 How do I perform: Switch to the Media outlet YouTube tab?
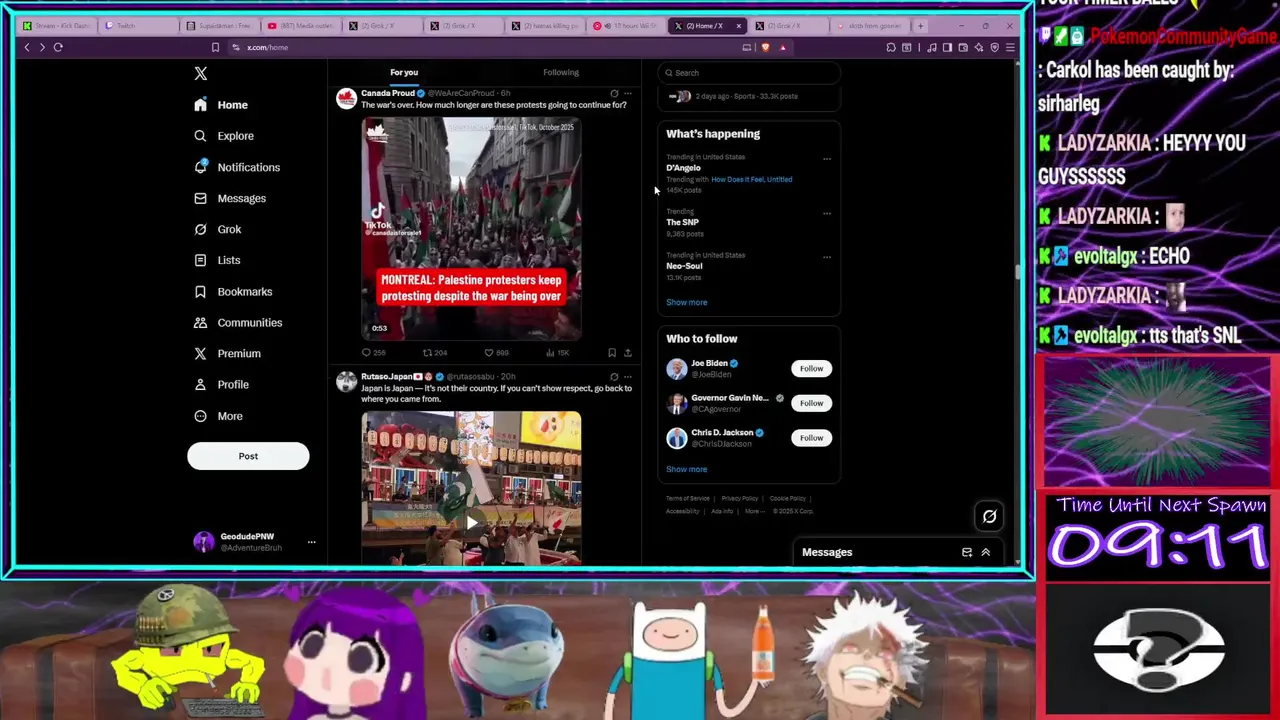pyautogui.click(x=300, y=25)
